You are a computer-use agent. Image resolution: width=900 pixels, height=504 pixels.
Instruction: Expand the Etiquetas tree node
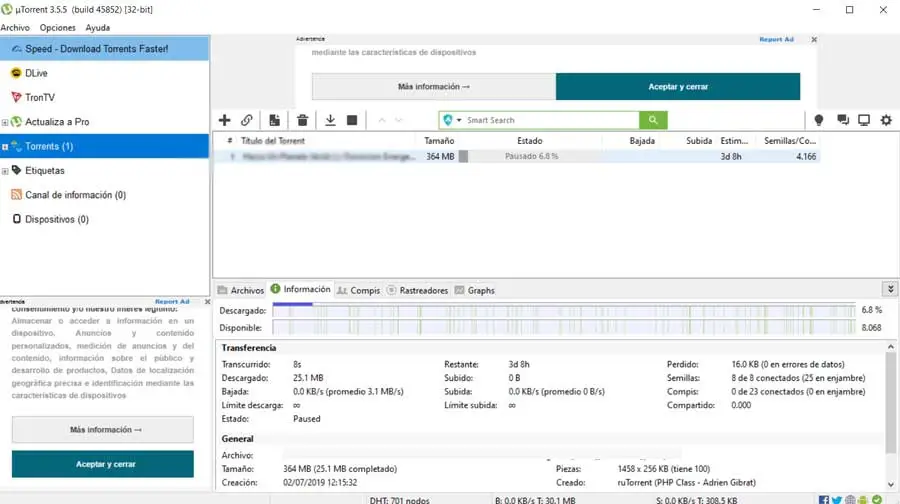[x=5, y=171]
